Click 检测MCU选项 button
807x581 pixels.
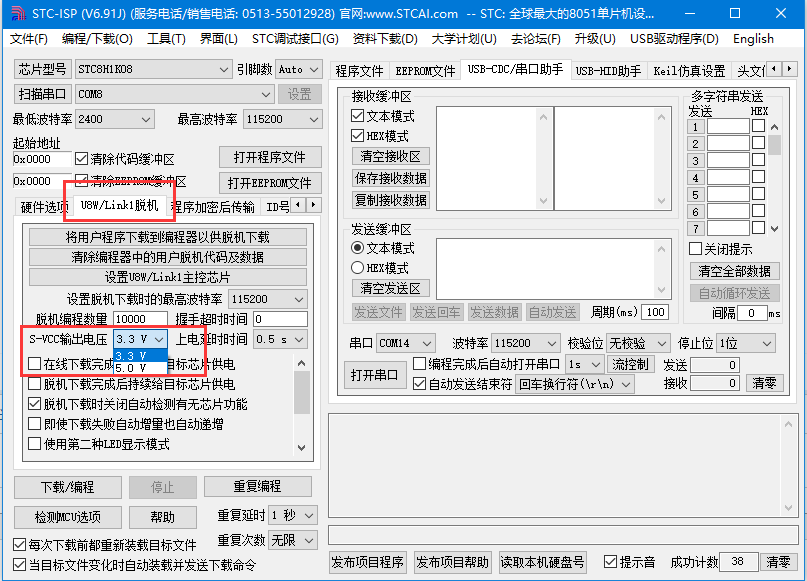[67, 517]
